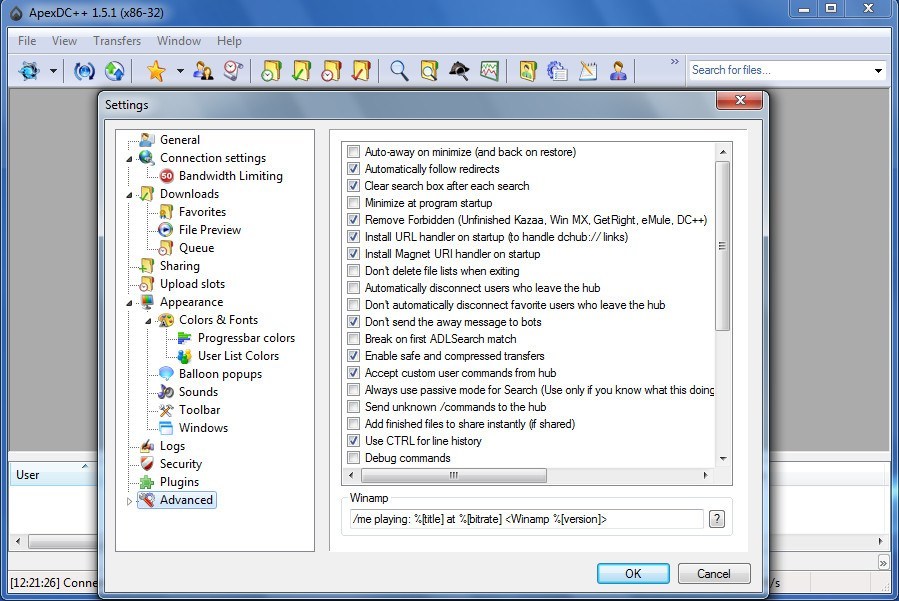This screenshot has width=899, height=601.
Task: Open the Transfers menu
Action: point(116,41)
